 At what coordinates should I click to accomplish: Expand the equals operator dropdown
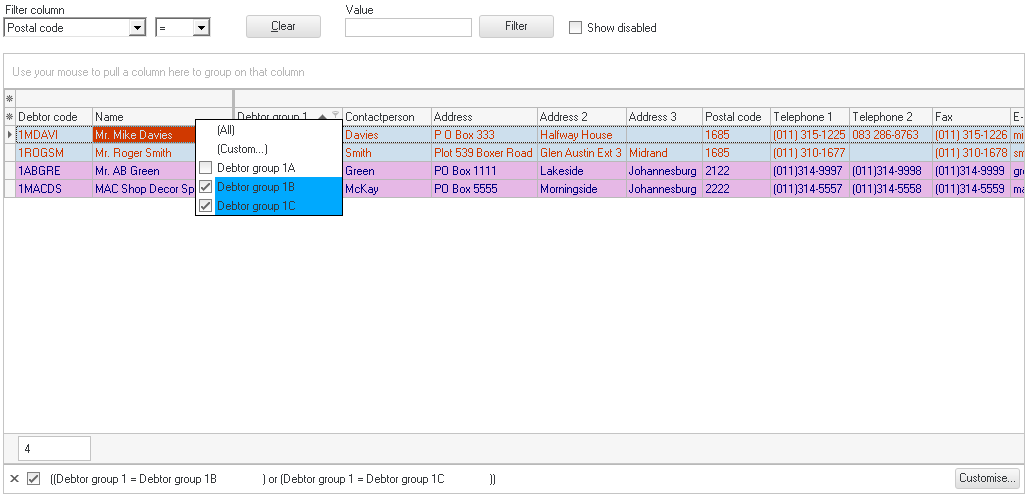[x=201, y=28]
